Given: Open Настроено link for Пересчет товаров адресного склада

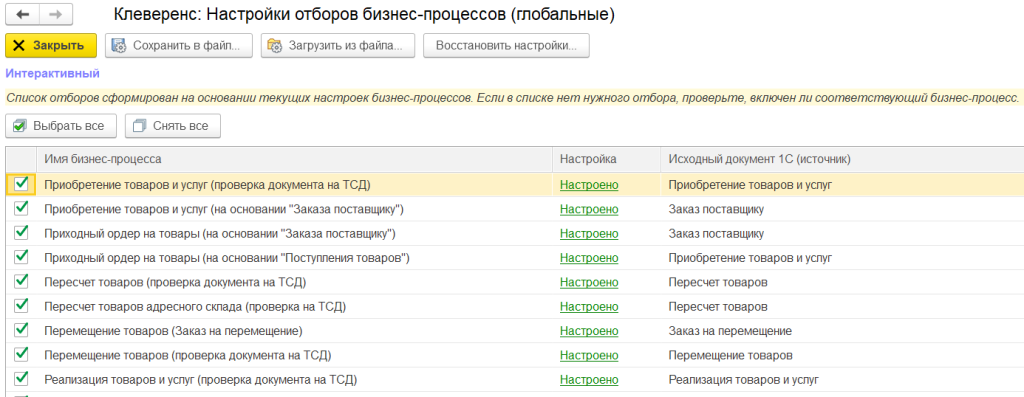Looking at the screenshot, I should coord(589,307).
